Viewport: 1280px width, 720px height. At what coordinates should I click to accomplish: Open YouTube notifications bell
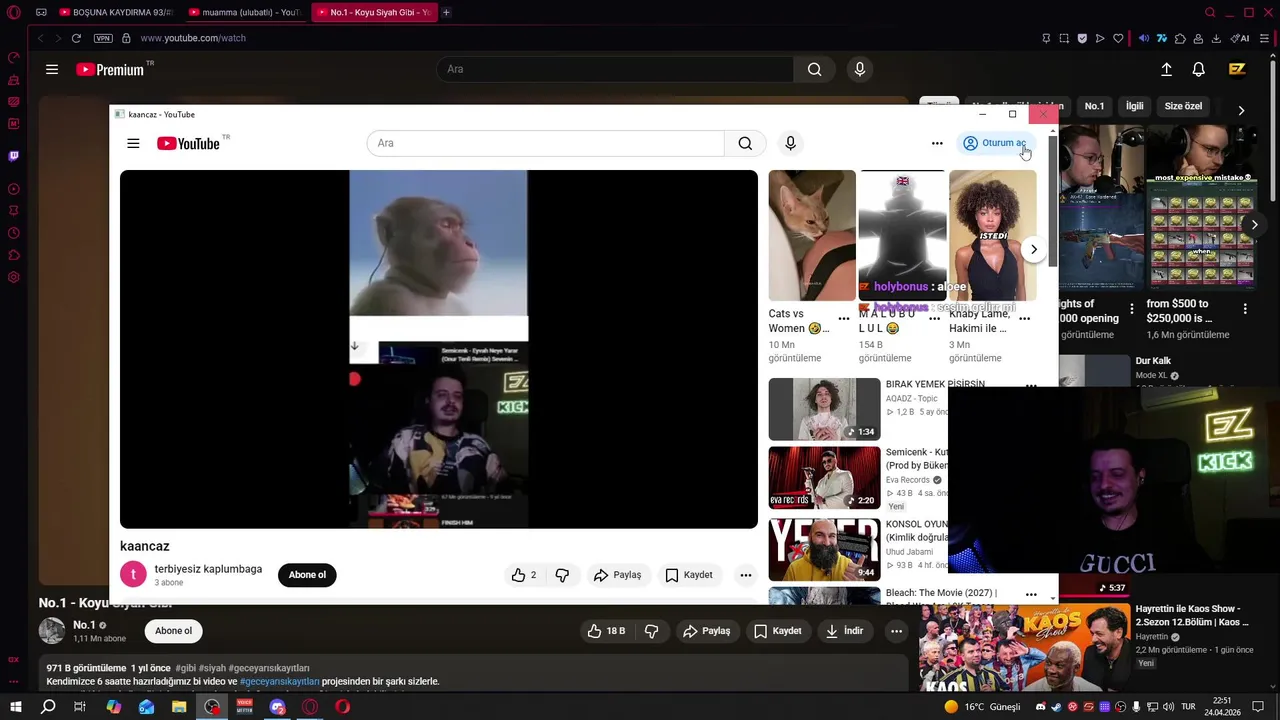pos(1198,69)
